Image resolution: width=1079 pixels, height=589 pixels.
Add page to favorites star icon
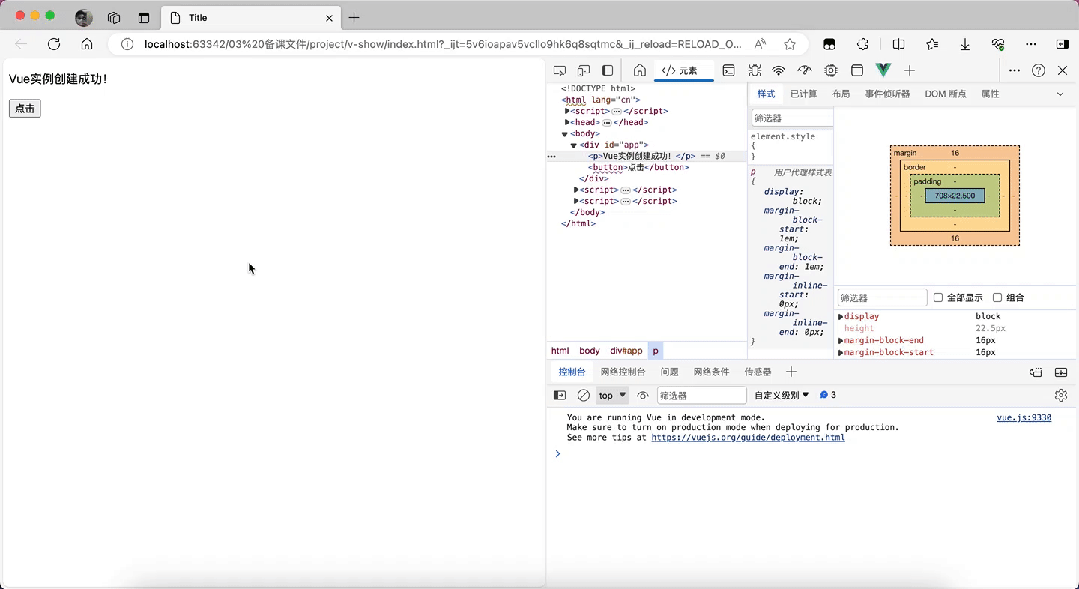click(790, 44)
